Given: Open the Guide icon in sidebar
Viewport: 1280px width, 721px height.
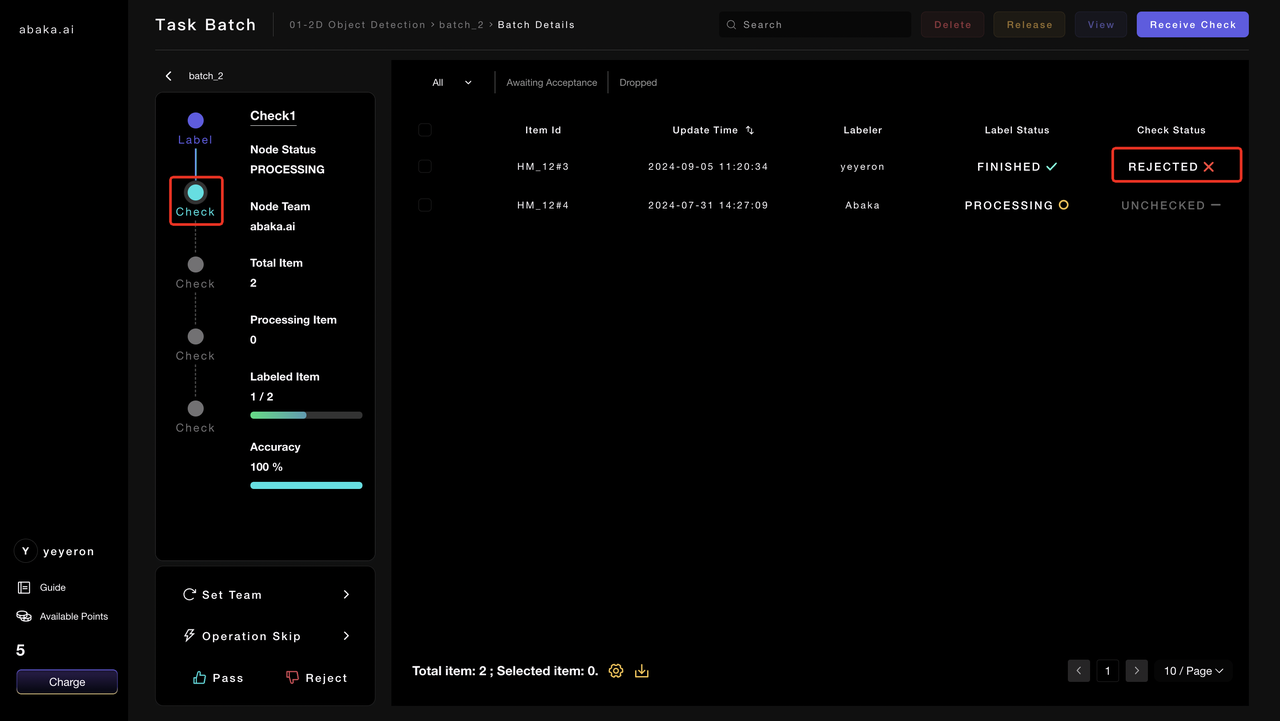Looking at the screenshot, I should tap(24, 588).
